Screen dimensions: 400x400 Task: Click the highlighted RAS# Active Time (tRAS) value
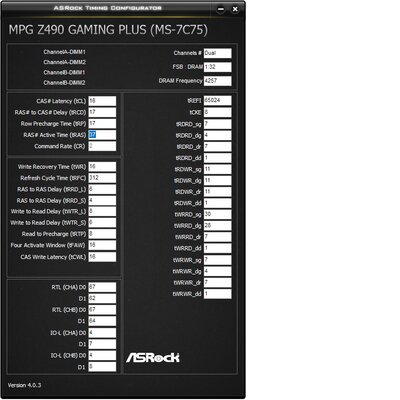click(x=92, y=135)
